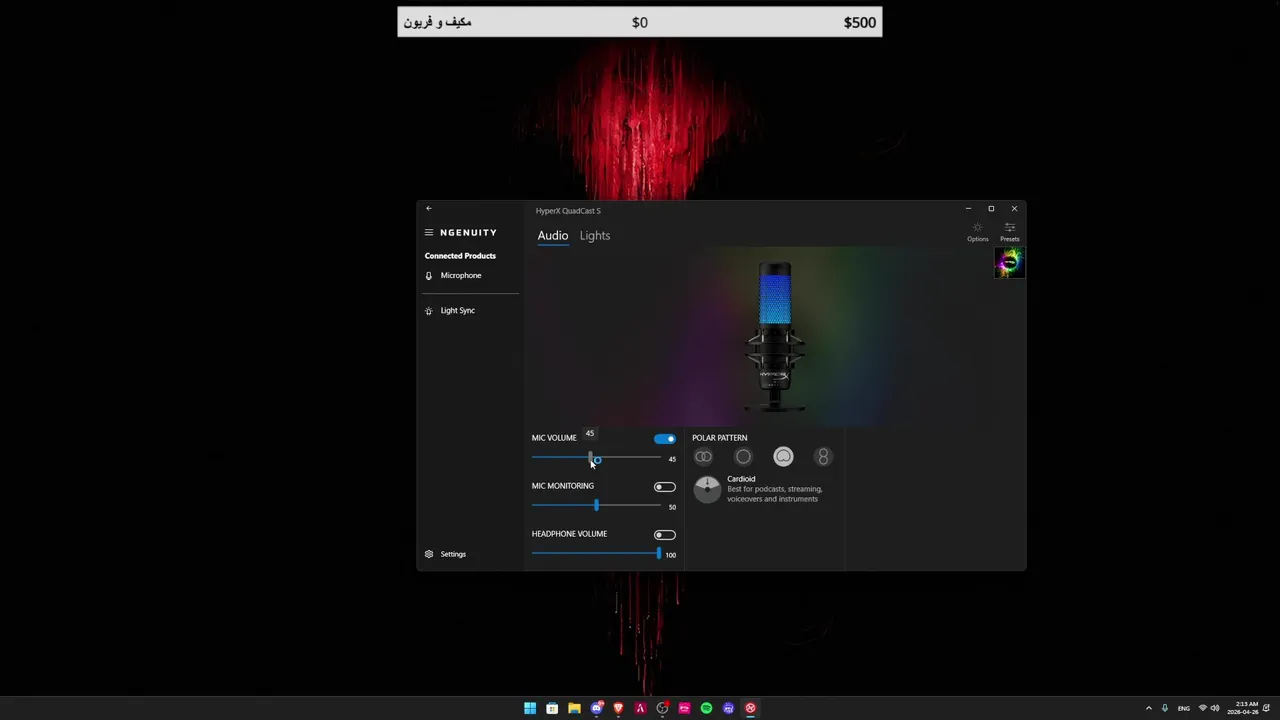Select the omnidirectional polar pattern icon

743,457
